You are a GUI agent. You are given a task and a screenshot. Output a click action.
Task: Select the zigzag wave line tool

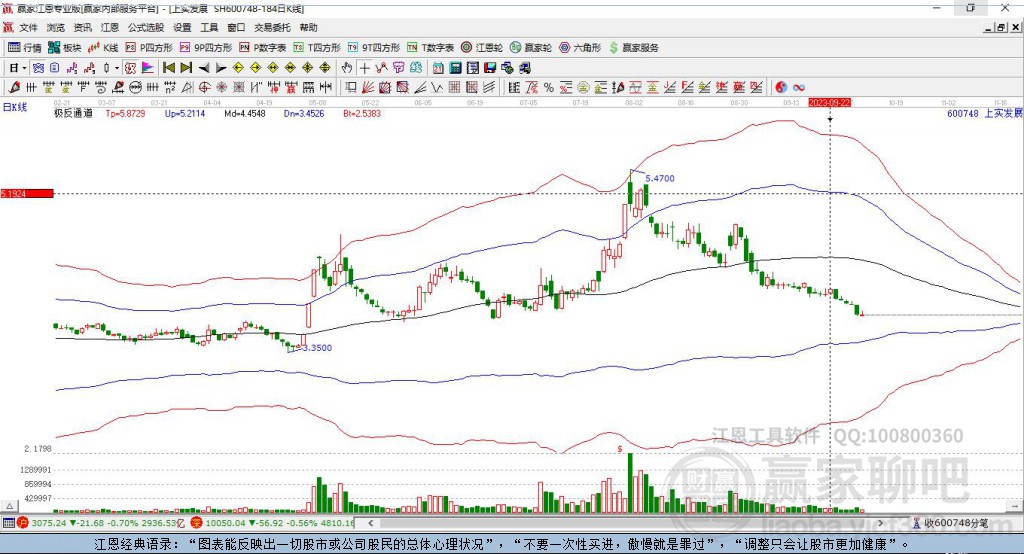click(x=436, y=87)
